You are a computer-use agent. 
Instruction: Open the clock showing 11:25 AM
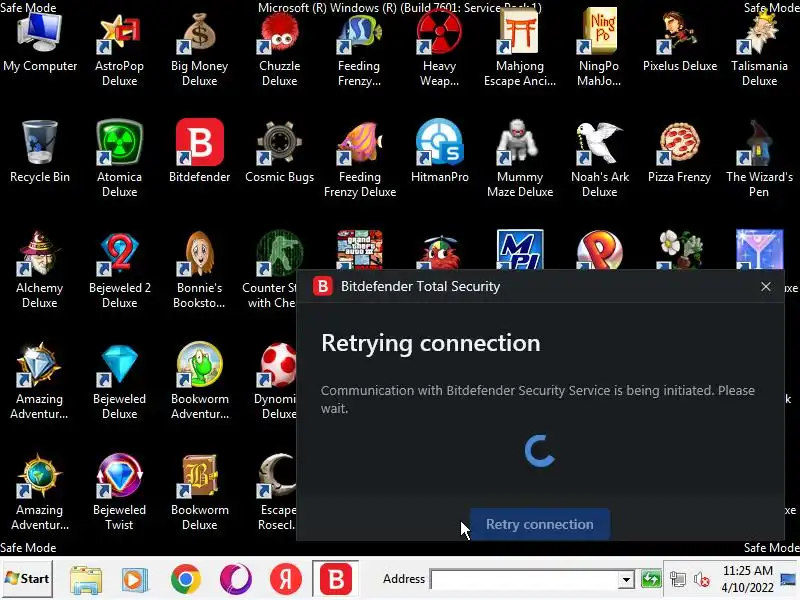click(747, 579)
